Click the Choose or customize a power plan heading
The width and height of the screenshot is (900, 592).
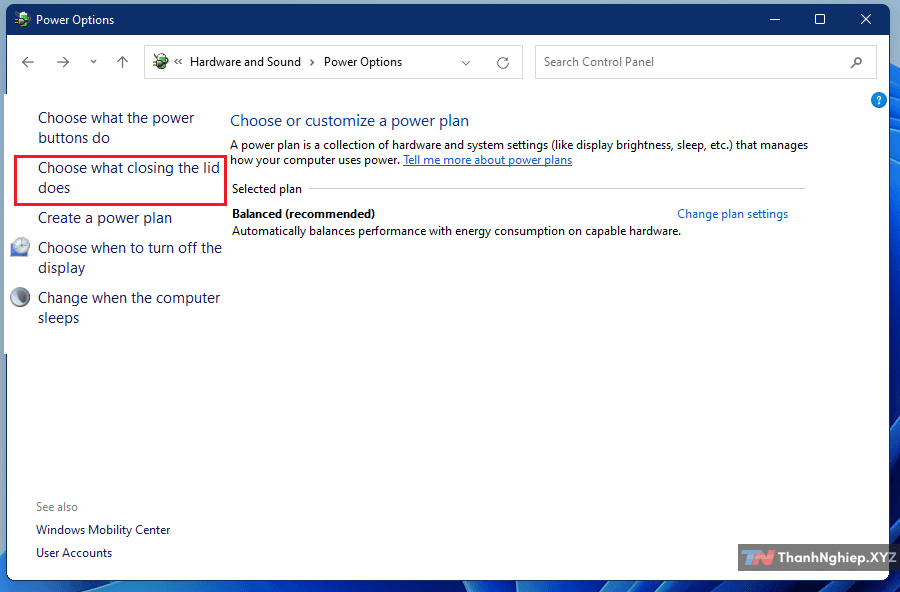click(350, 121)
